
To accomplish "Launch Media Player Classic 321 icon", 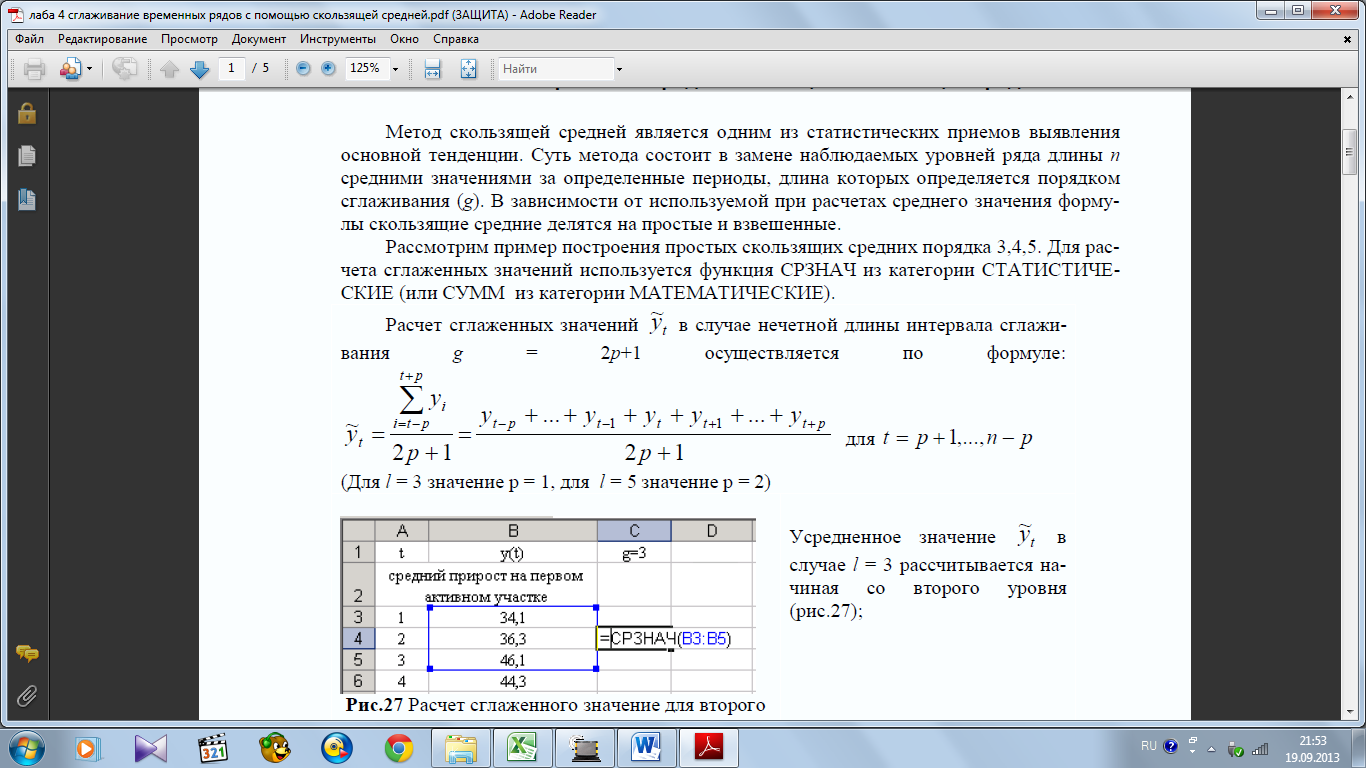I will click(x=213, y=747).
